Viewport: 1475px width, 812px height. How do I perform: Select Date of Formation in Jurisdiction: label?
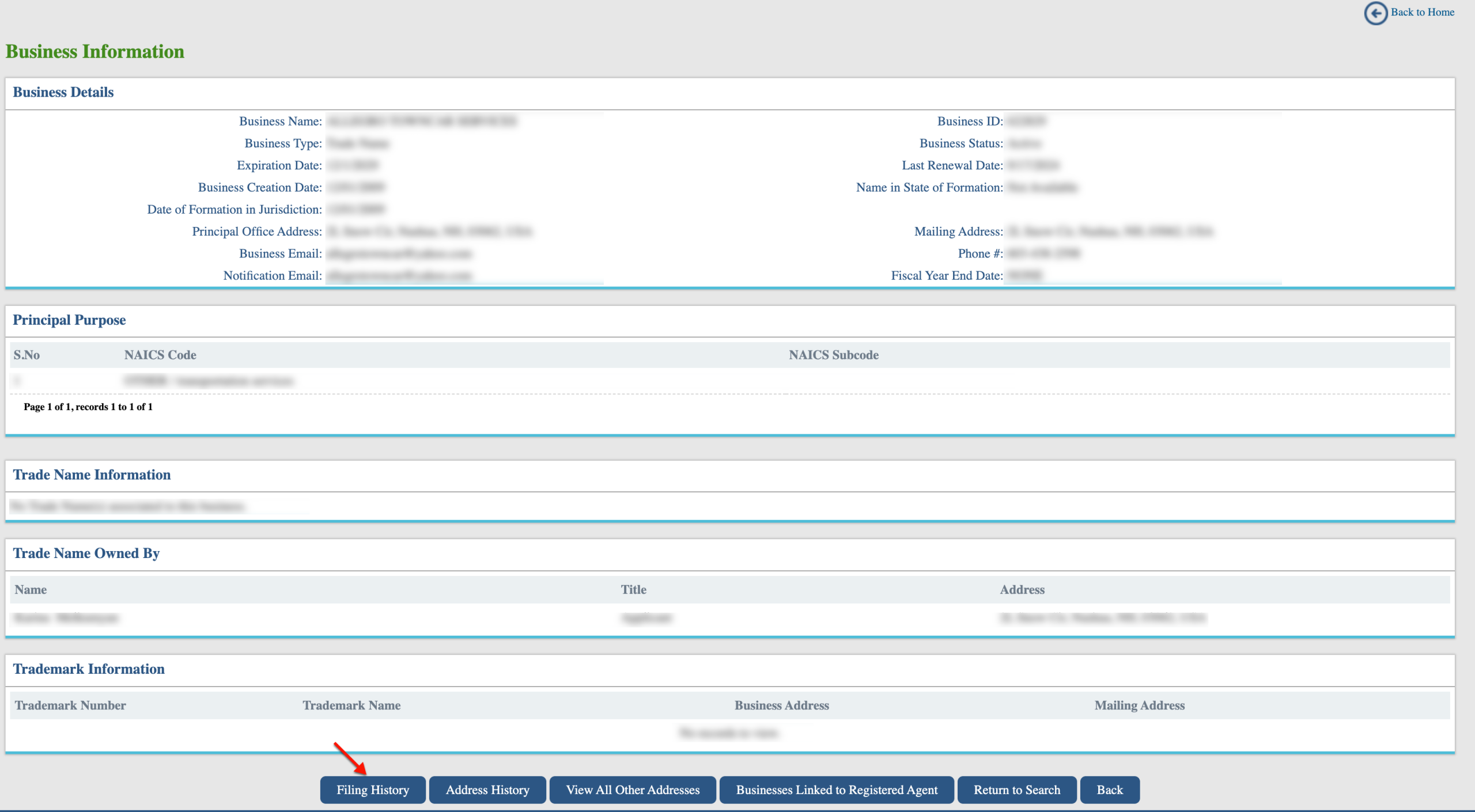point(235,209)
